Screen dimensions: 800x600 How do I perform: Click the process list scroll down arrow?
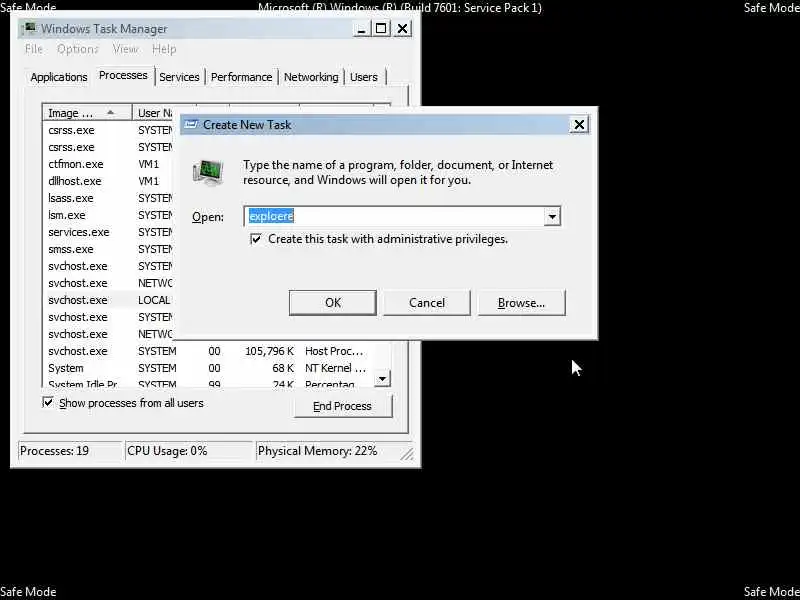pyautogui.click(x=382, y=379)
